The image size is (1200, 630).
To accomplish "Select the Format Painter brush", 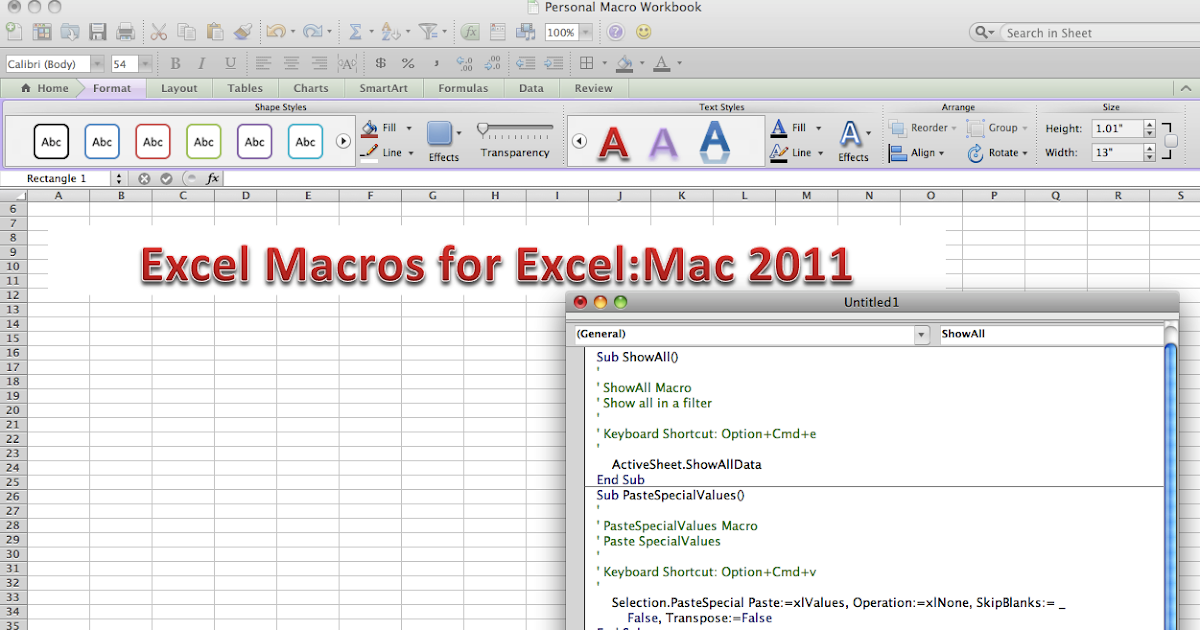I will (x=242, y=32).
